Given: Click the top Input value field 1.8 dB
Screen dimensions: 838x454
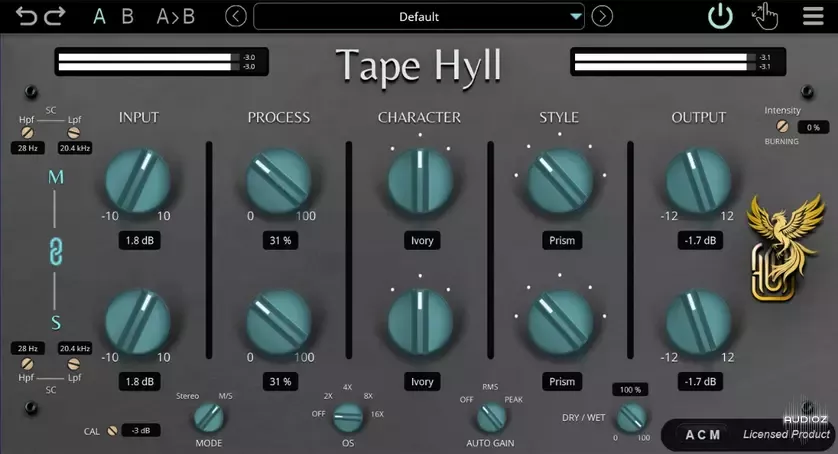Looking at the screenshot, I should point(139,241).
